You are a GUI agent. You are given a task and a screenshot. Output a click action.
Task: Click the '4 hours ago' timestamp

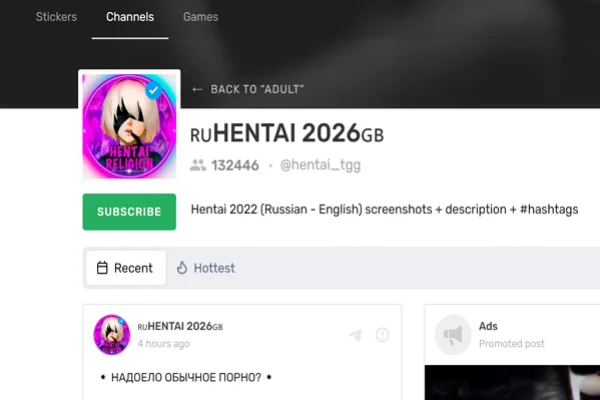[163, 344]
